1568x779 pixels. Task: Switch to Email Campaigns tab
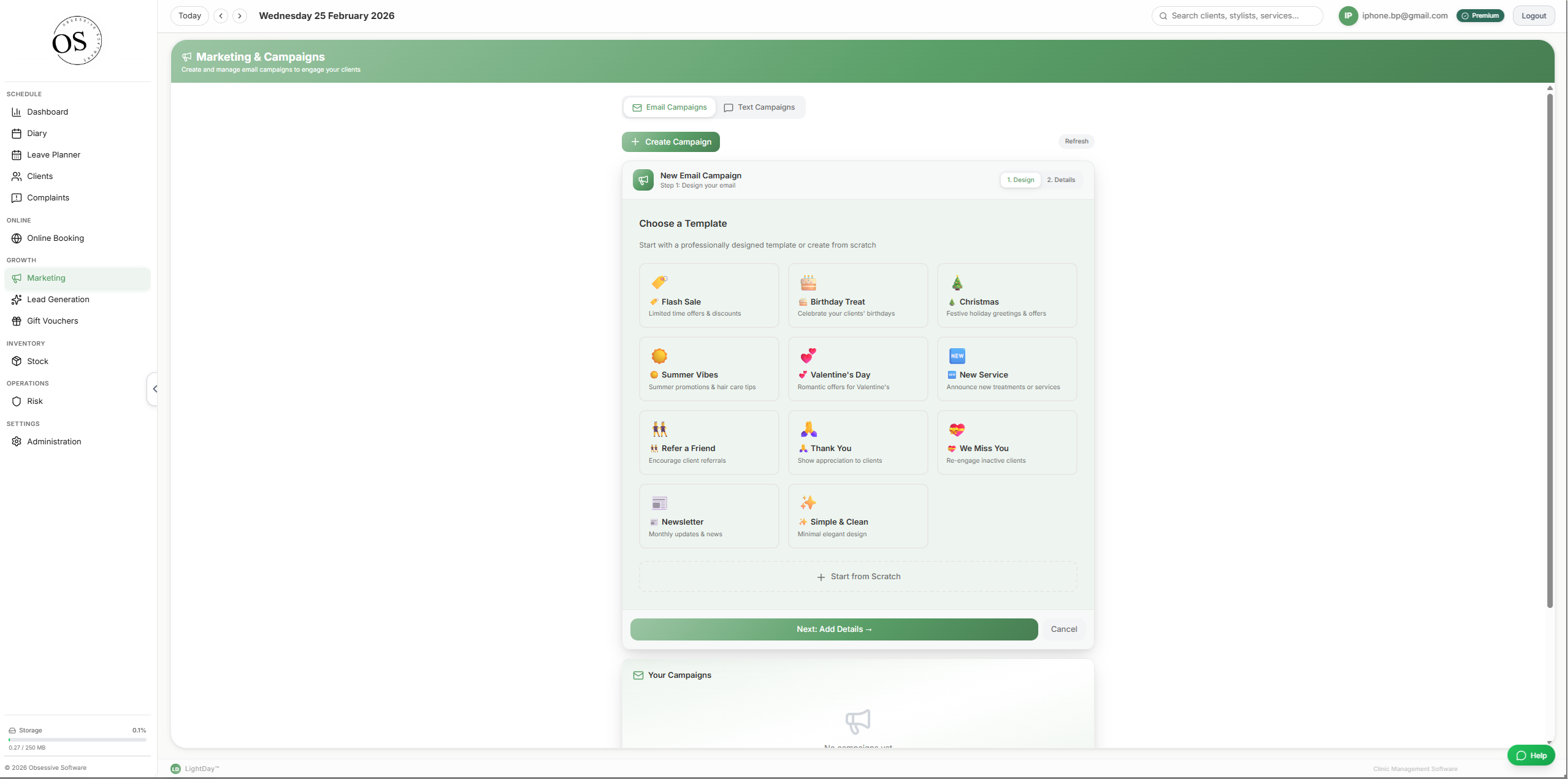670,107
